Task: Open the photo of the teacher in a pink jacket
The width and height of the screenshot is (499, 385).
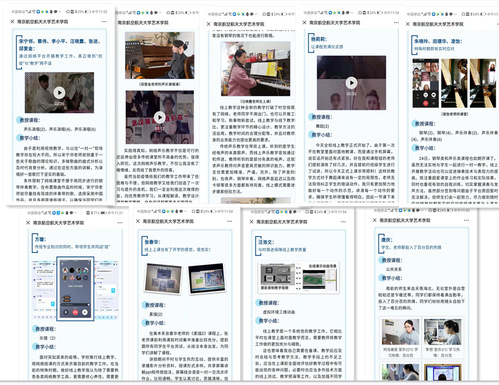Action: (255, 69)
